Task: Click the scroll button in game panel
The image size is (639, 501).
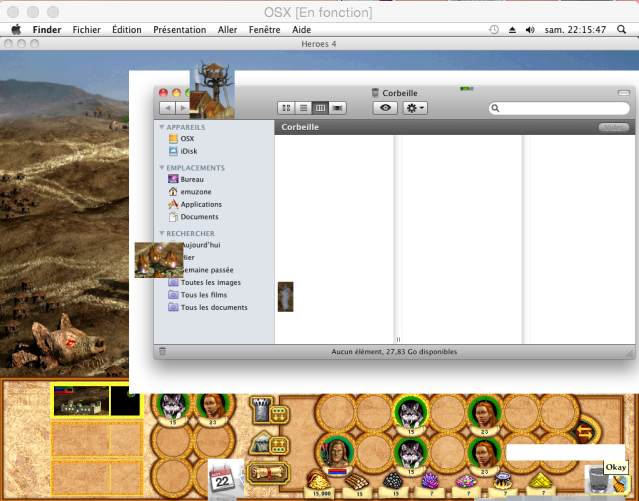Action: pos(268,474)
